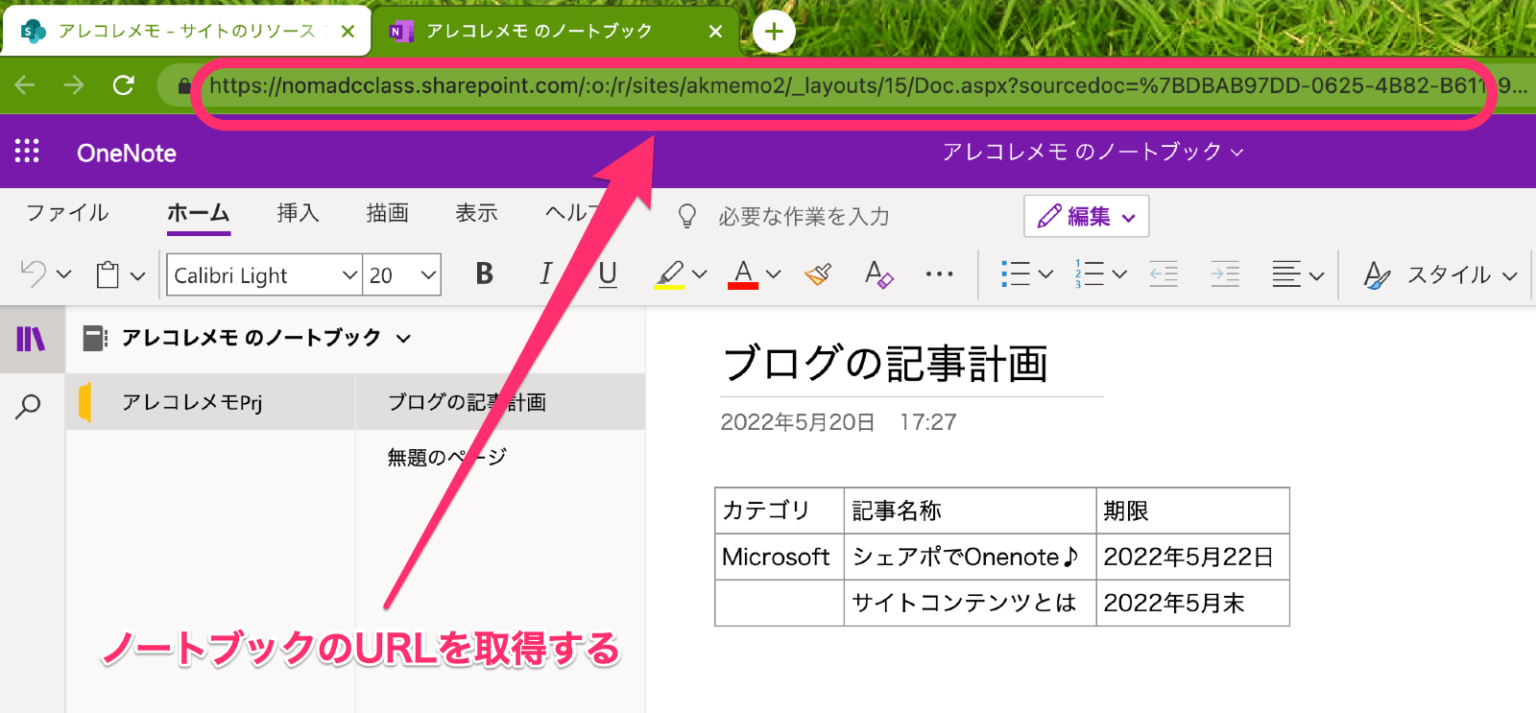Click the 必要な作業を入力 search field
The height and width of the screenshot is (713, 1536).
pyautogui.click(x=800, y=216)
